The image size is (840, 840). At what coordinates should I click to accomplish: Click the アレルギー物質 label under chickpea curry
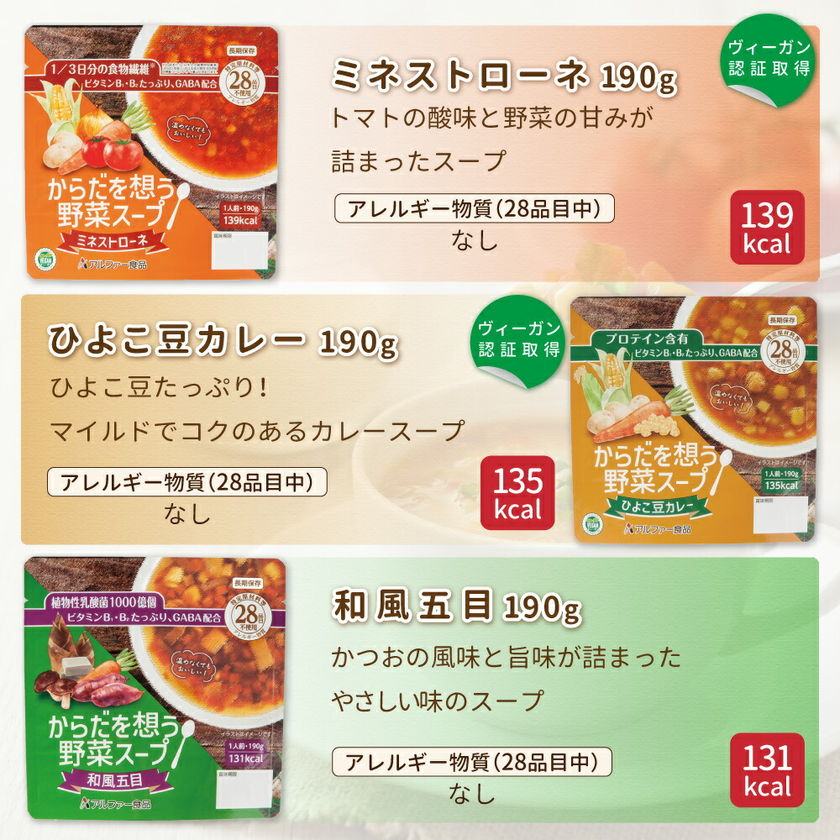tap(187, 482)
